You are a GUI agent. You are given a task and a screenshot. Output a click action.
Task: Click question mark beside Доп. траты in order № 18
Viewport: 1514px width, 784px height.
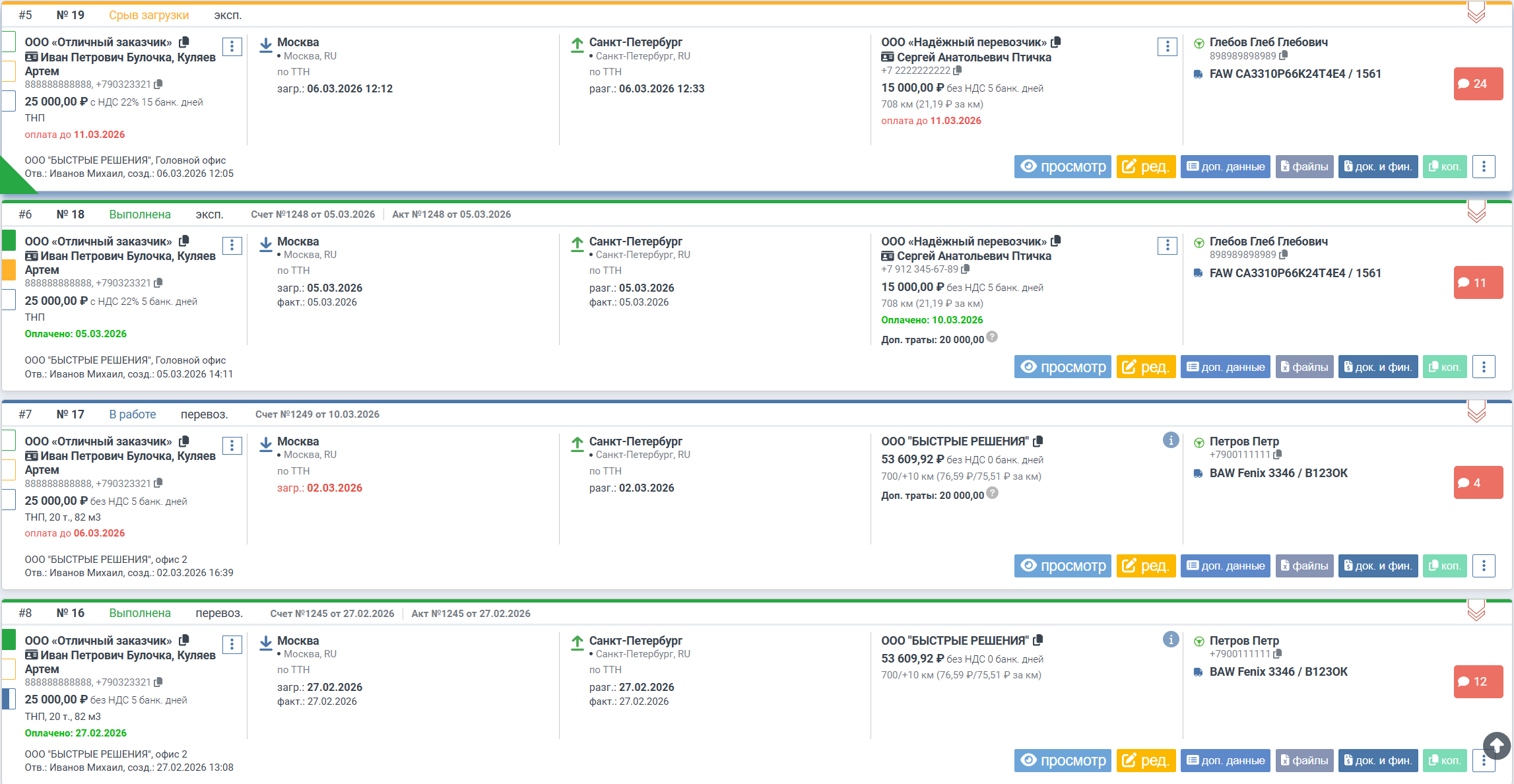coord(992,337)
